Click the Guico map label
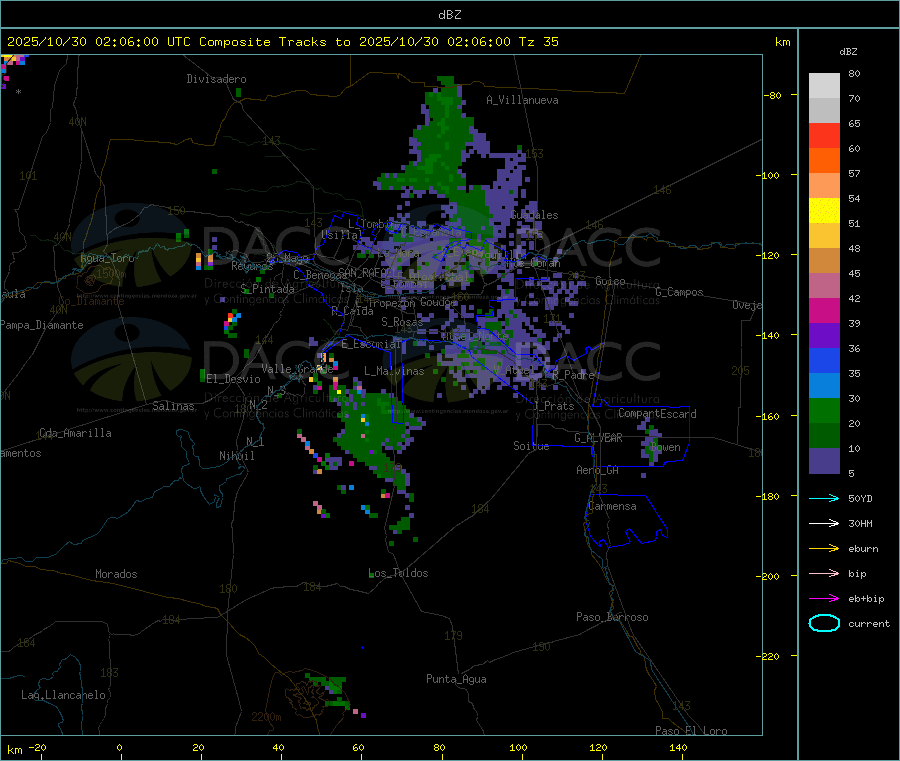 coord(610,281)
